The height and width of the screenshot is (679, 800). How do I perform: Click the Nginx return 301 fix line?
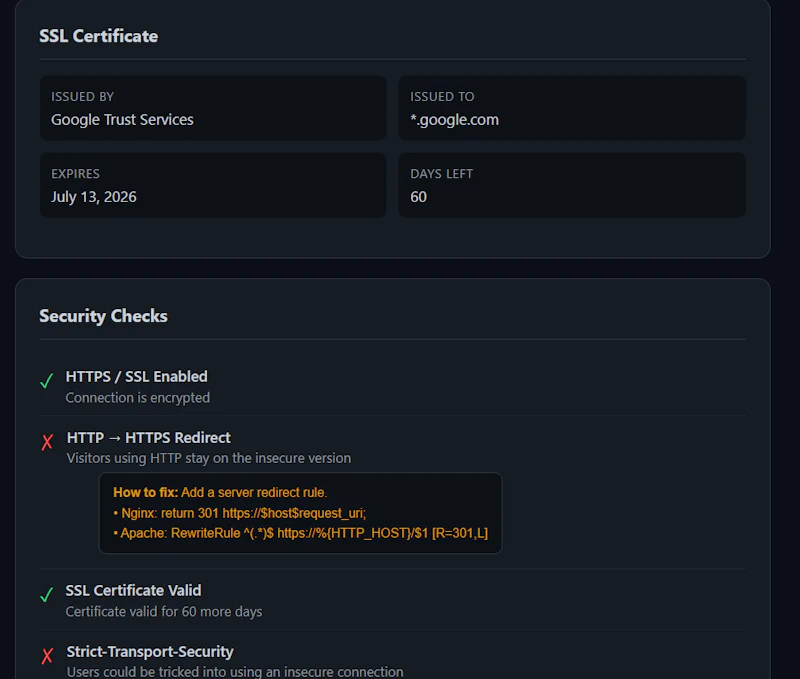[x=239, y=513]
